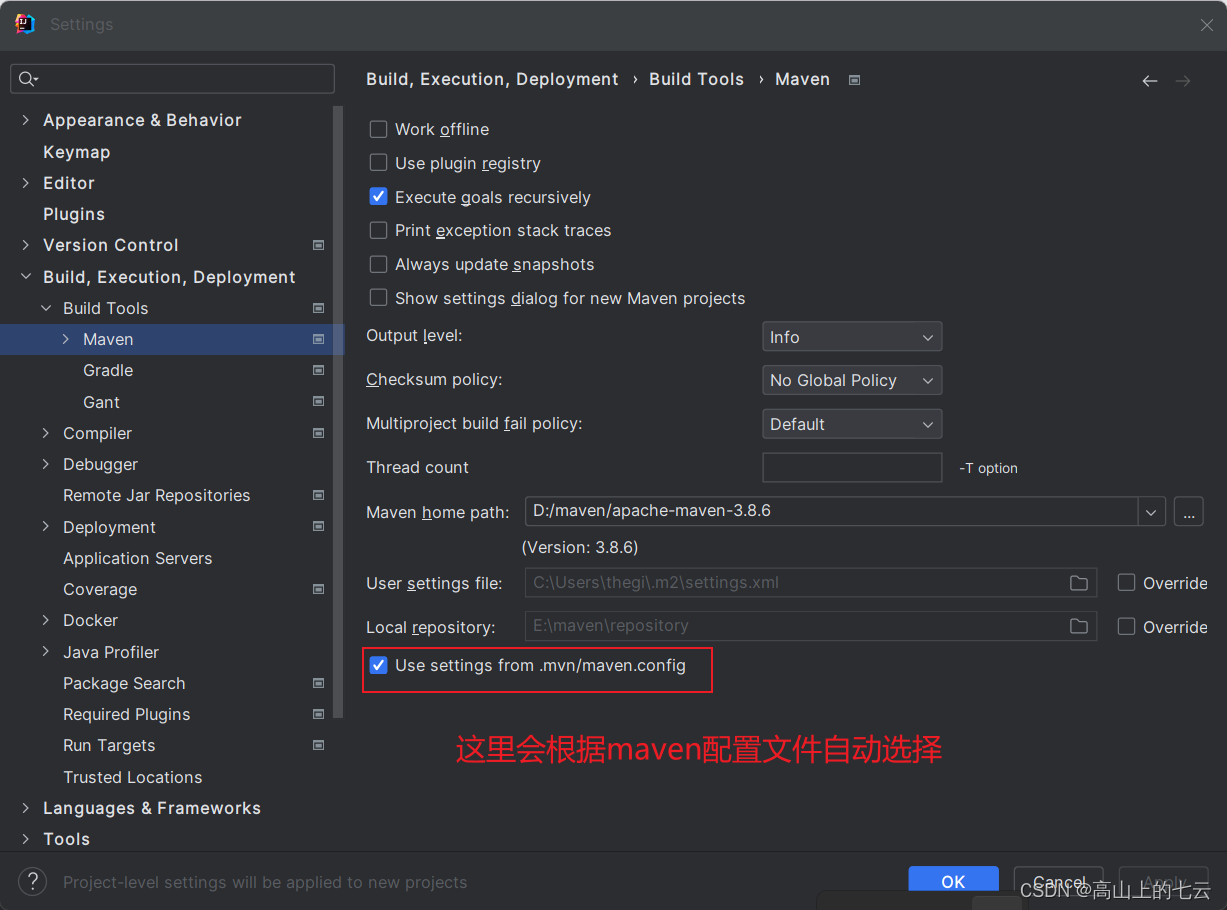Collapse Build, Execution, Deployment section
The height and width of the screenshot is (910, 1227).
pyautogui.click(x=25, y=277)
